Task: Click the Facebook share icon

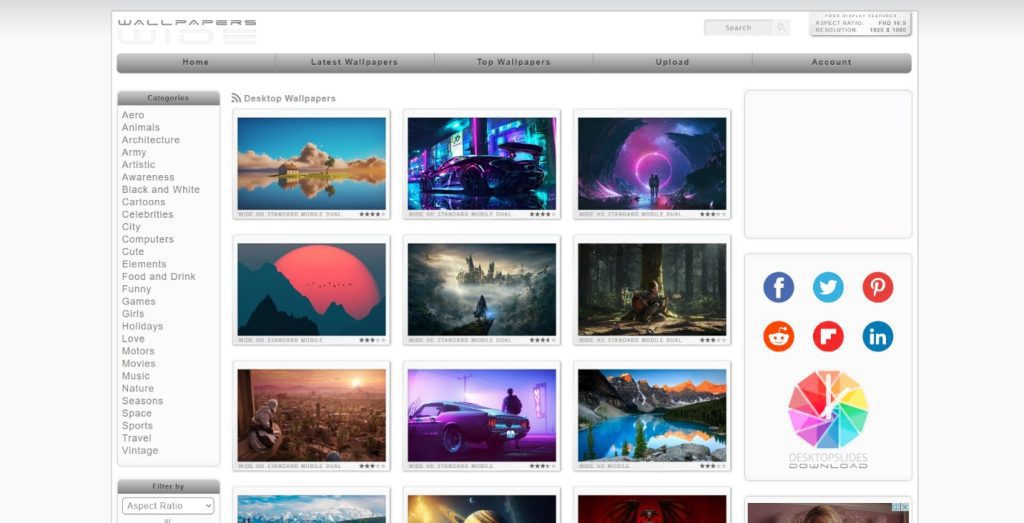Action: [778, 288]
